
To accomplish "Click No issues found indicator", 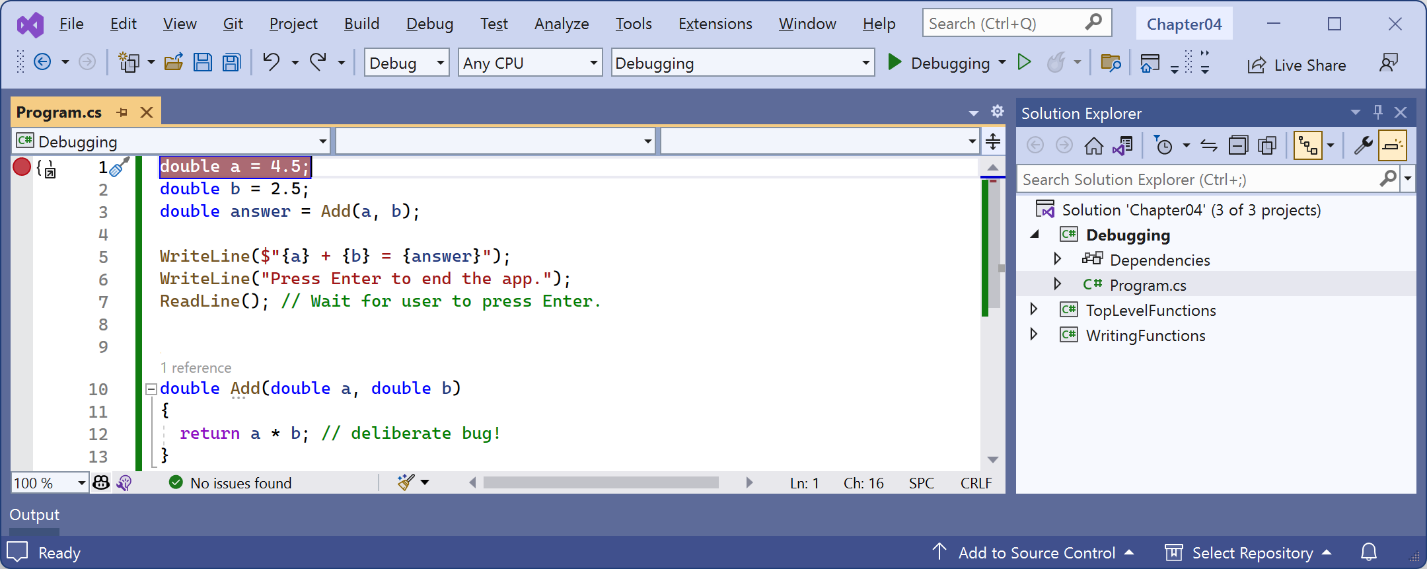I will coord(230,483).
